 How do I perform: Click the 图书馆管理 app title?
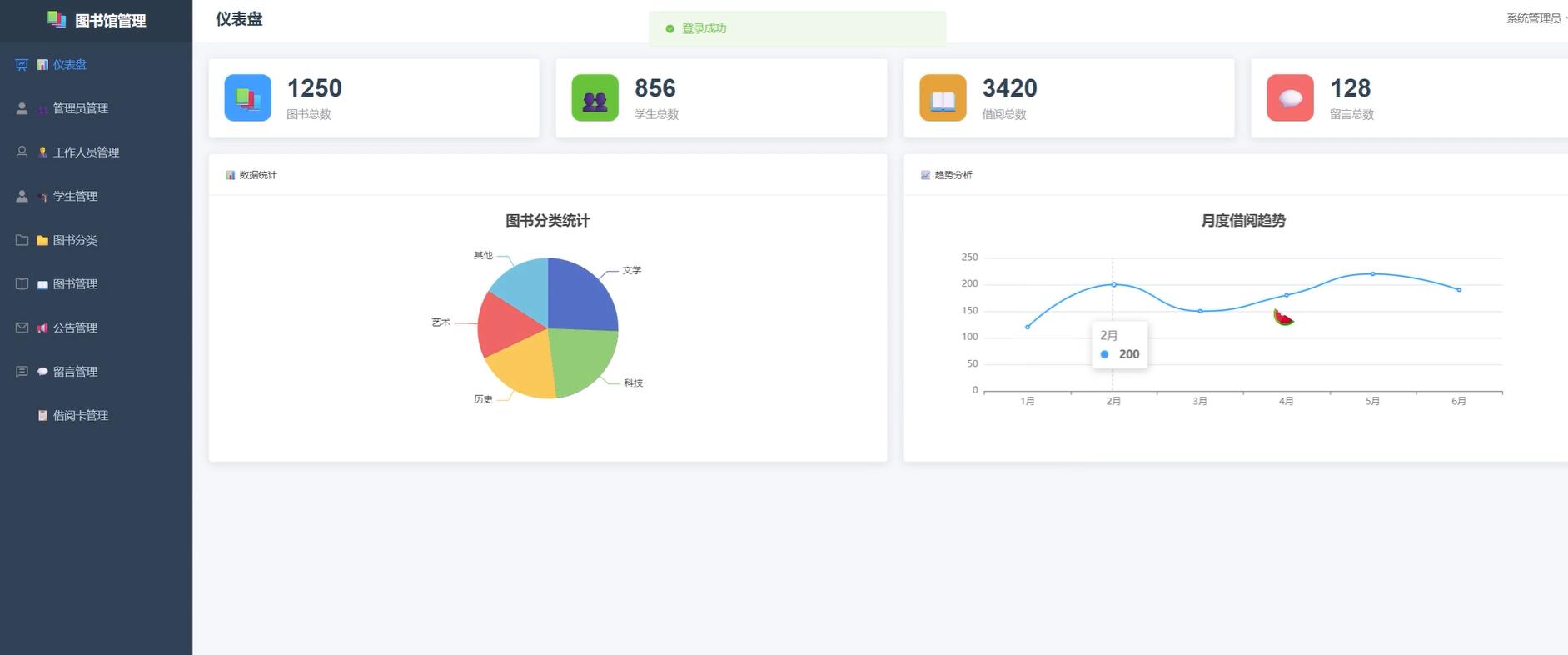point(111,21)
